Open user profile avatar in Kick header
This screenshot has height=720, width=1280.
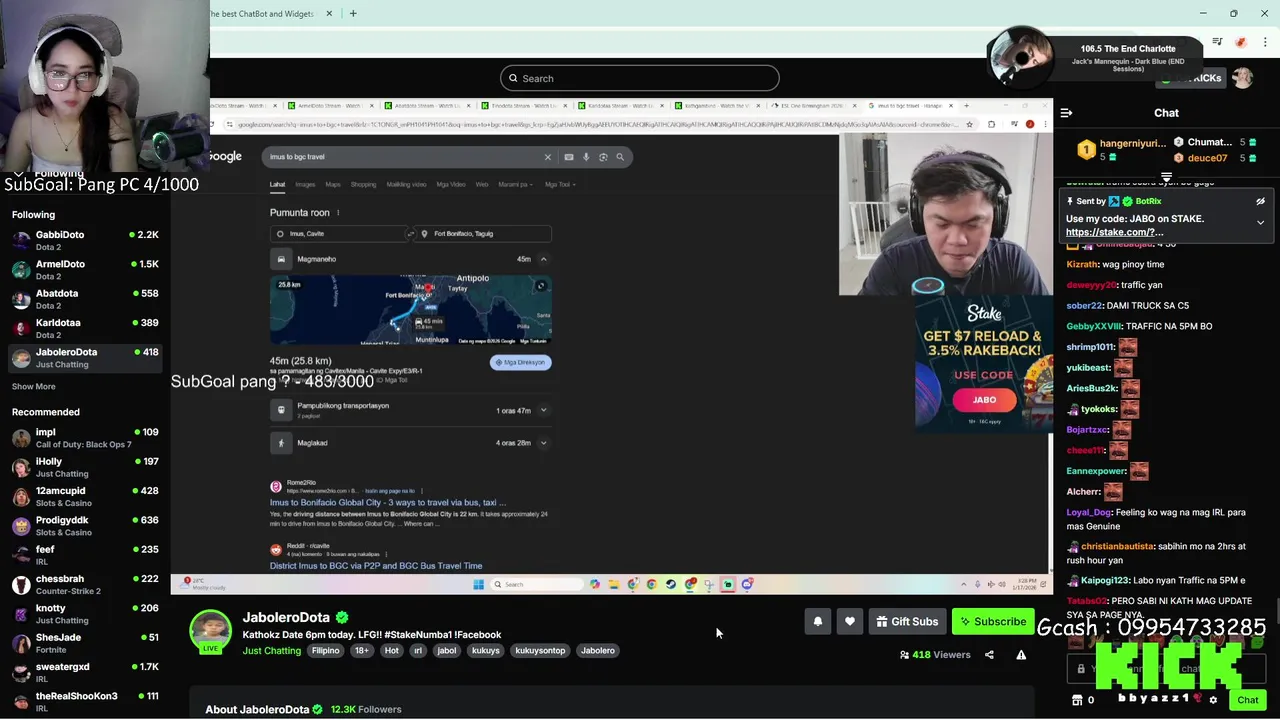pos(1242,78)
